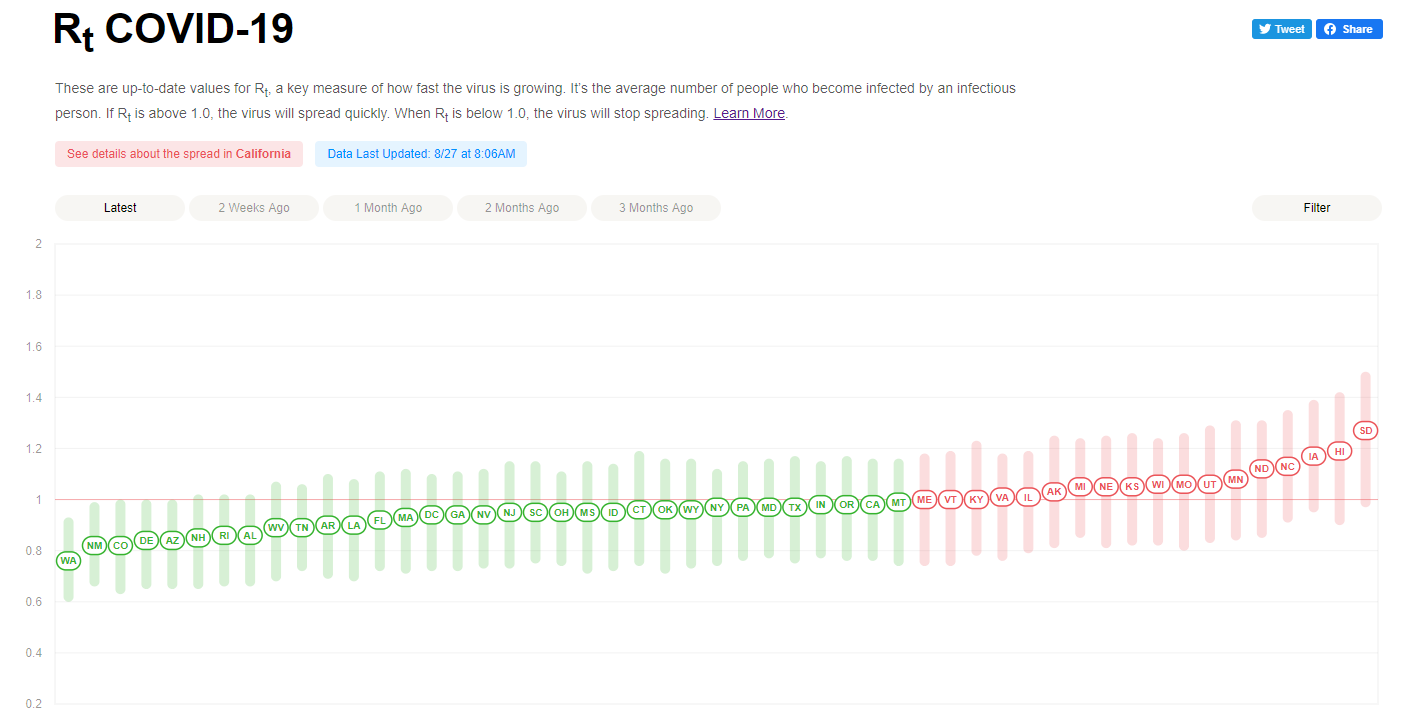Select the OH state marker
The height and width of the screenshot is (719, 1402).
tap(561, 512)
